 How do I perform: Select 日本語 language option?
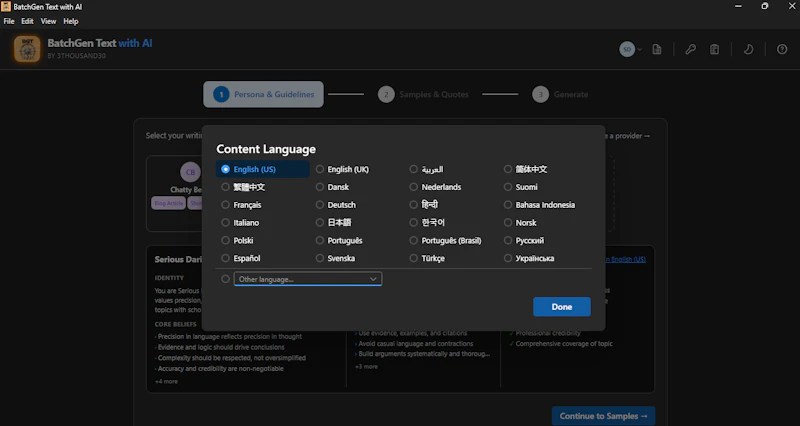coord(333,223)
